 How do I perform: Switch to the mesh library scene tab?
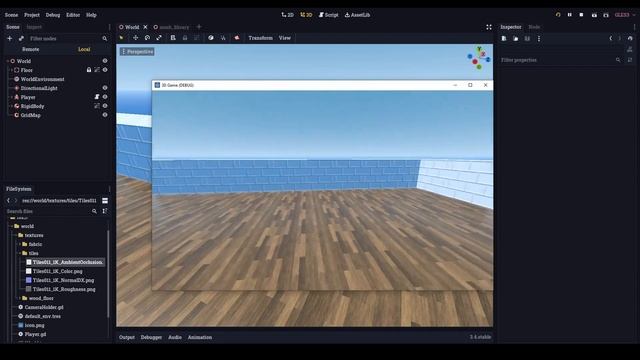(171, 27)
